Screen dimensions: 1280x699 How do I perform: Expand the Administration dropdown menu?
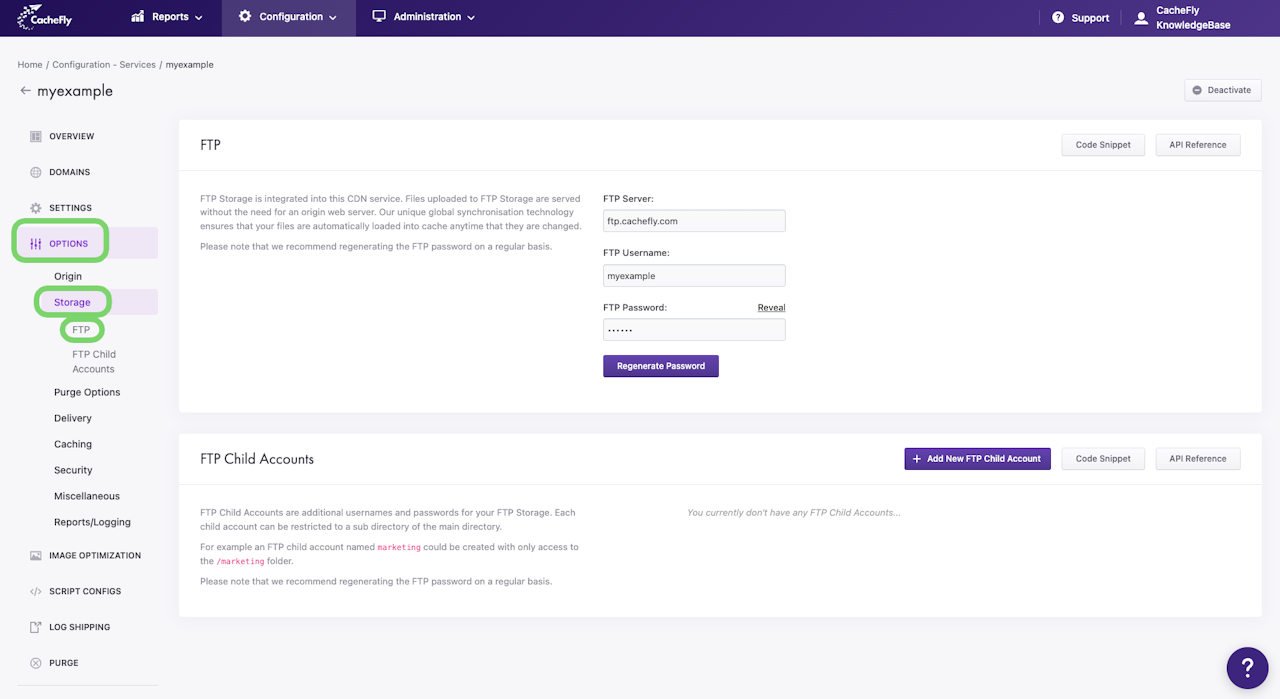(423, 17)
